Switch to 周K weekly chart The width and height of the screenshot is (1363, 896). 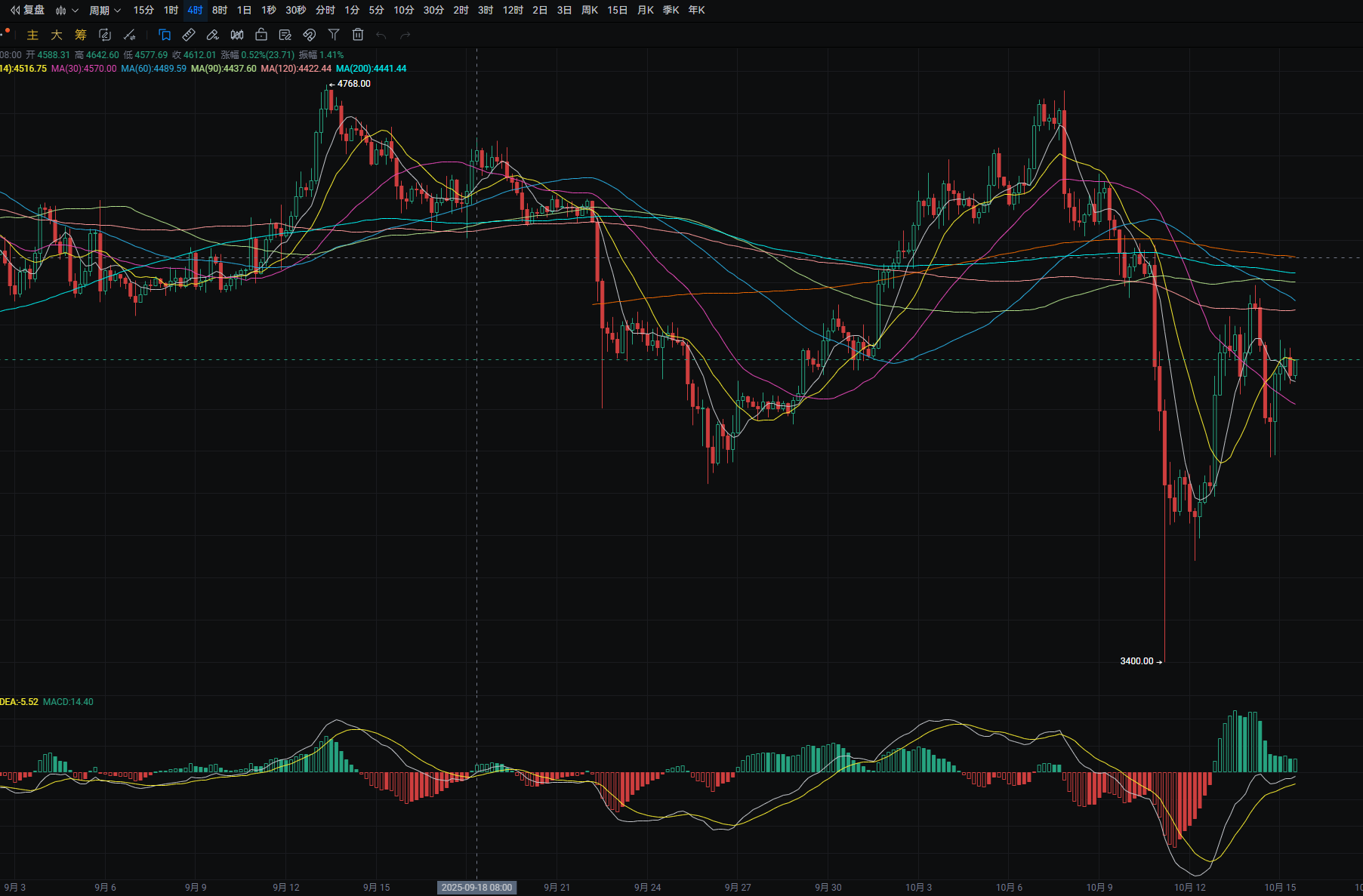589,11
